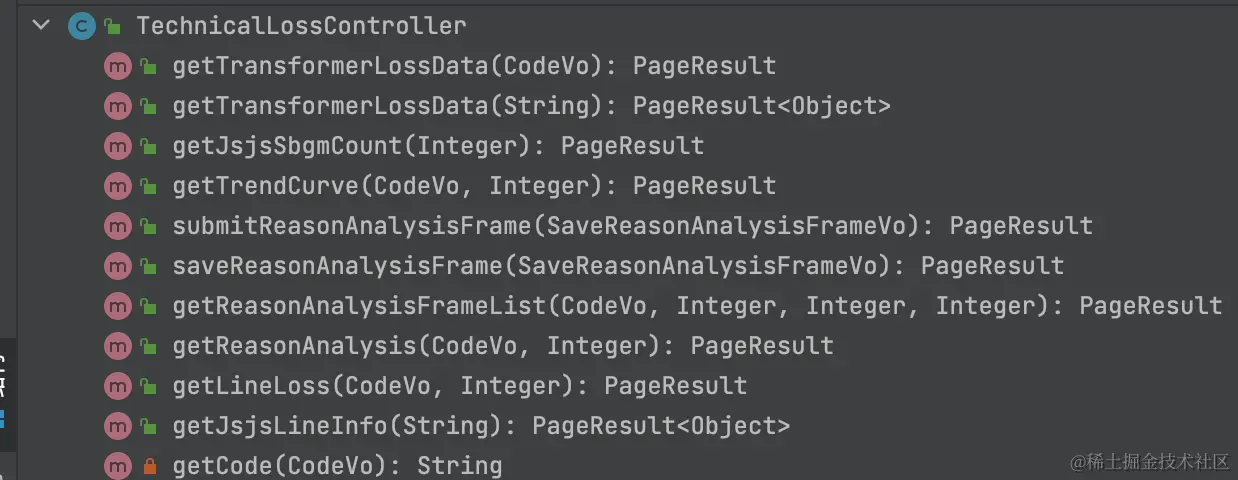Viewport: 1238px width, 480px height.
Task: Click the red private lock icon of getCode
Action: pos(150,466)
